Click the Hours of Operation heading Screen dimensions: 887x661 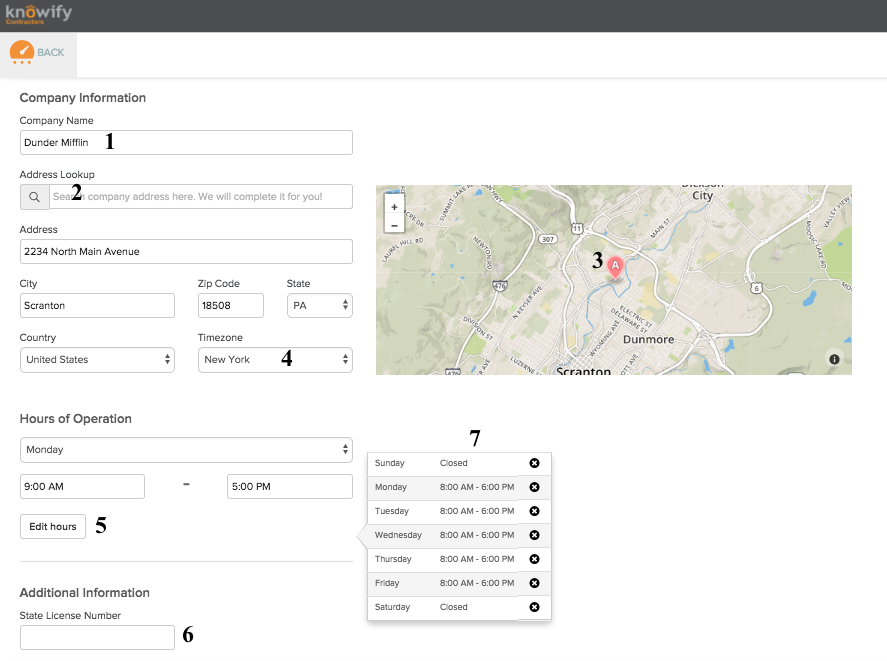click(76, 419)
